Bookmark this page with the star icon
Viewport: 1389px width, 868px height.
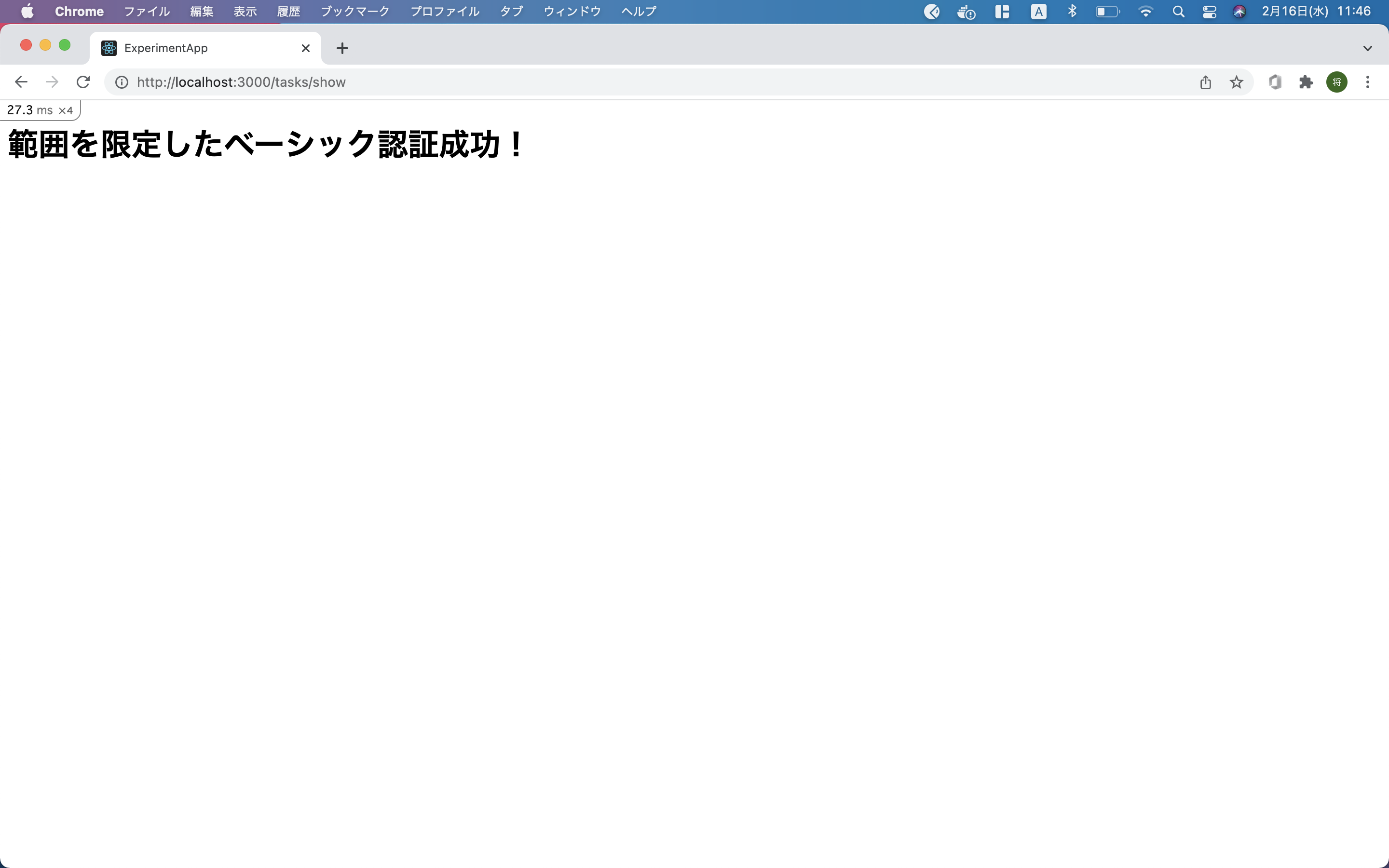click(x=1236, y=82)
